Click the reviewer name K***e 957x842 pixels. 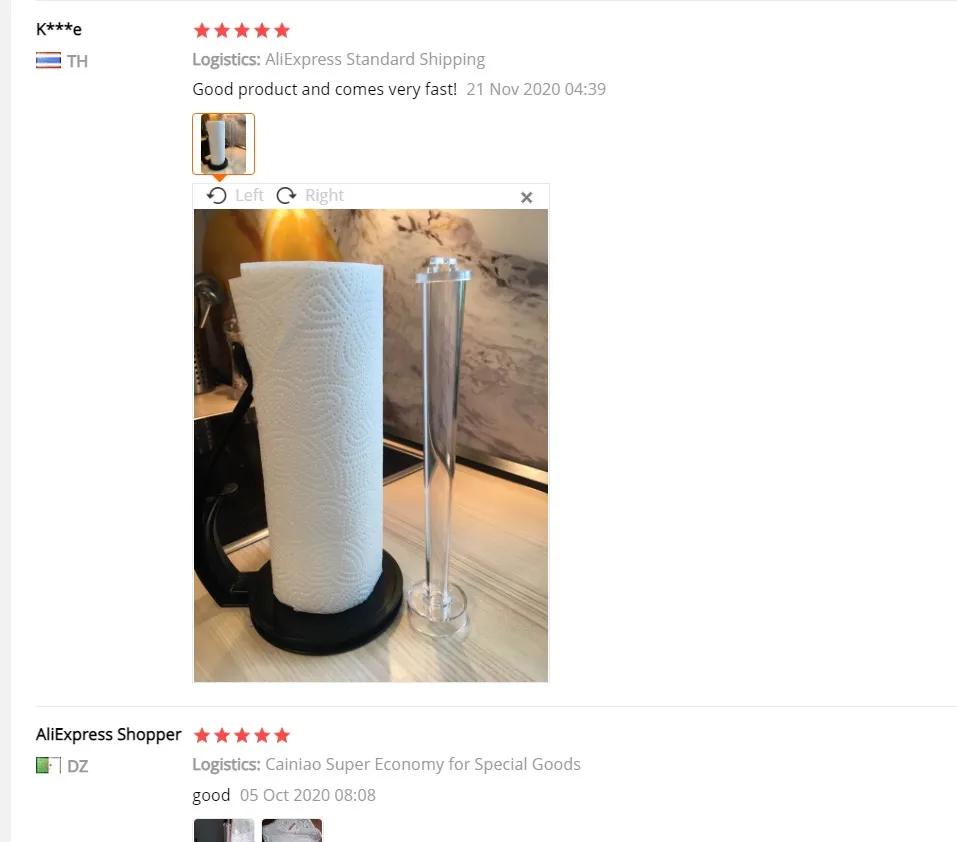click(x=59, y=29)
